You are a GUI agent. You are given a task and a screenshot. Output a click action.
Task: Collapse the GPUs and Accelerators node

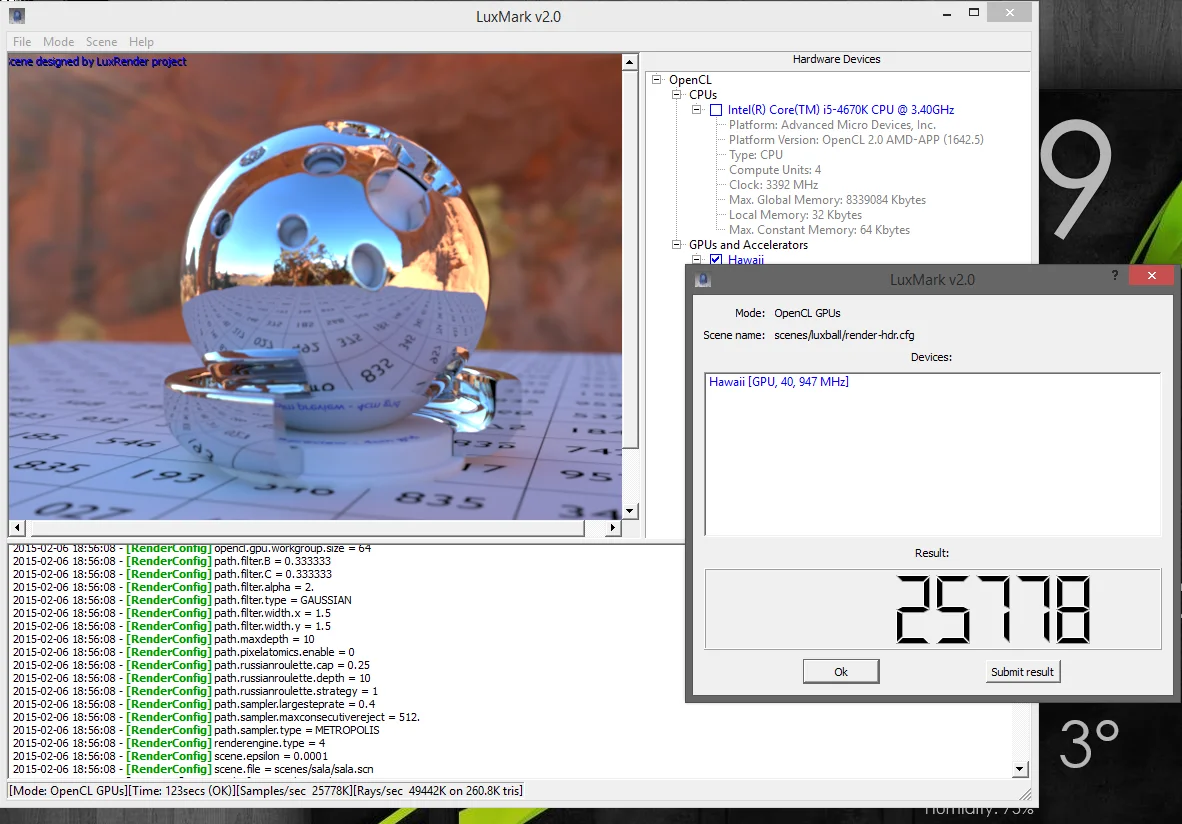coord(676,244)
